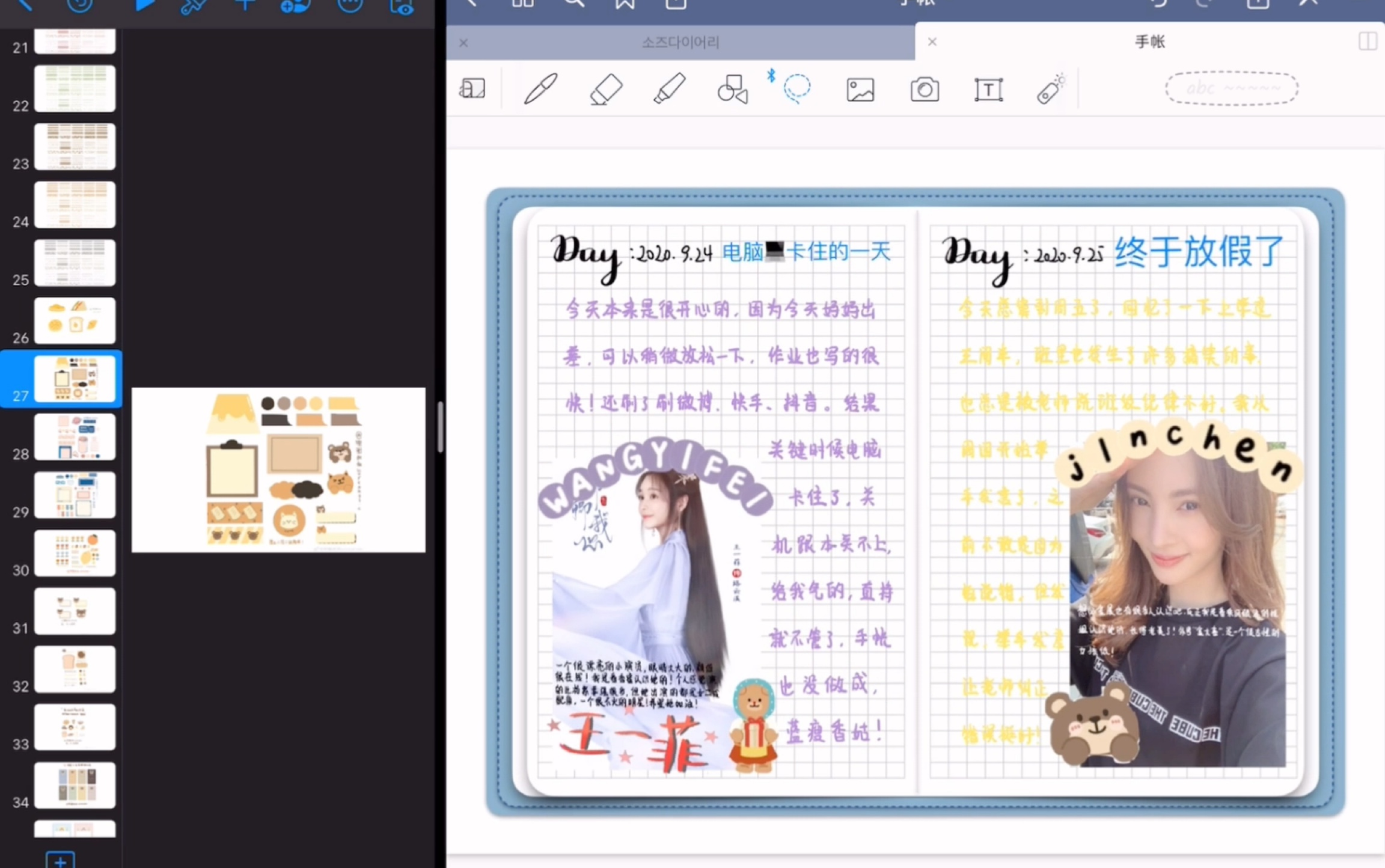Click the title text 终于放假了

click(x=1199, y=251)
